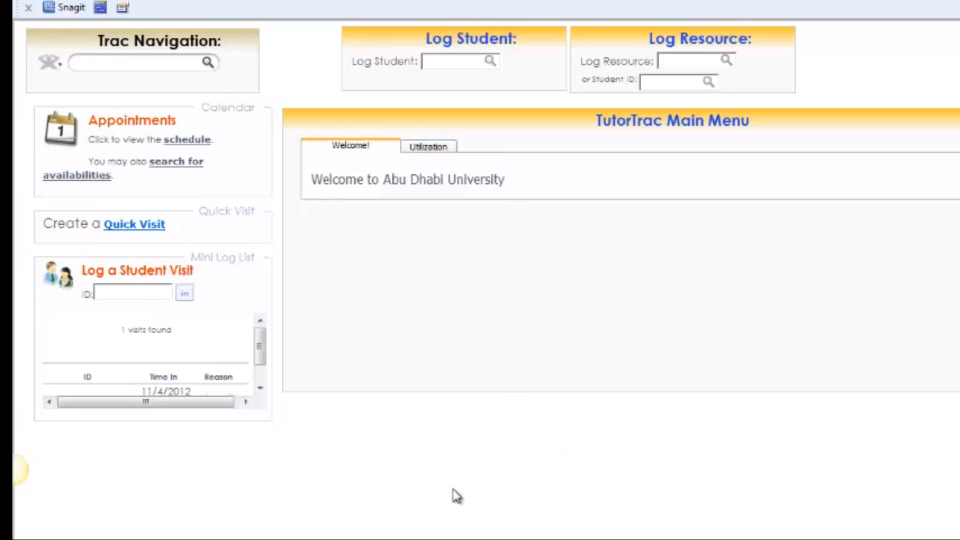Click the Snagit toolbar icon
Viewport: 960px width, 540px height.
tap(64, 7)
